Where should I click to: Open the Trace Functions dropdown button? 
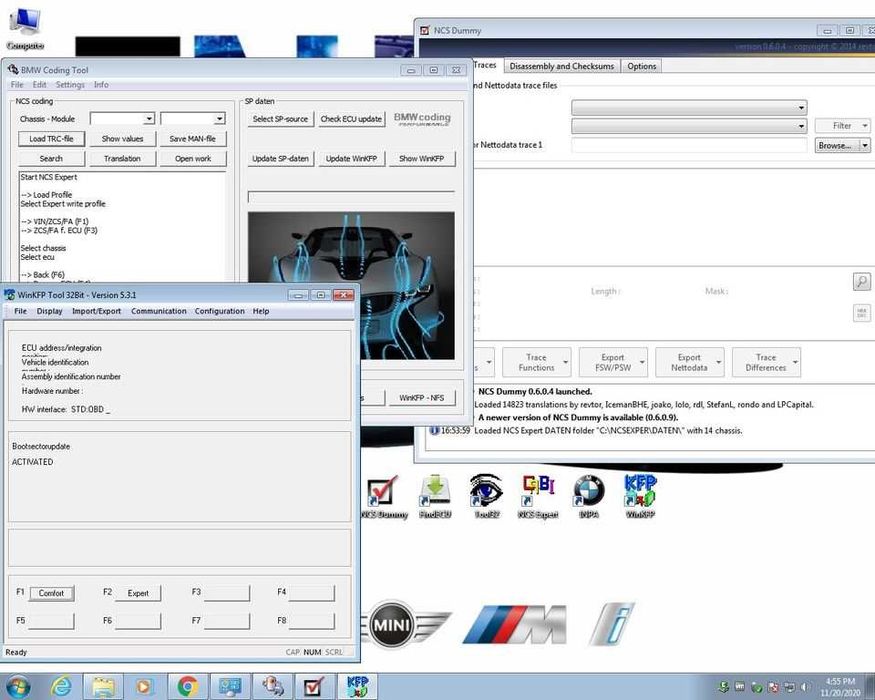[x=536, y=362]
